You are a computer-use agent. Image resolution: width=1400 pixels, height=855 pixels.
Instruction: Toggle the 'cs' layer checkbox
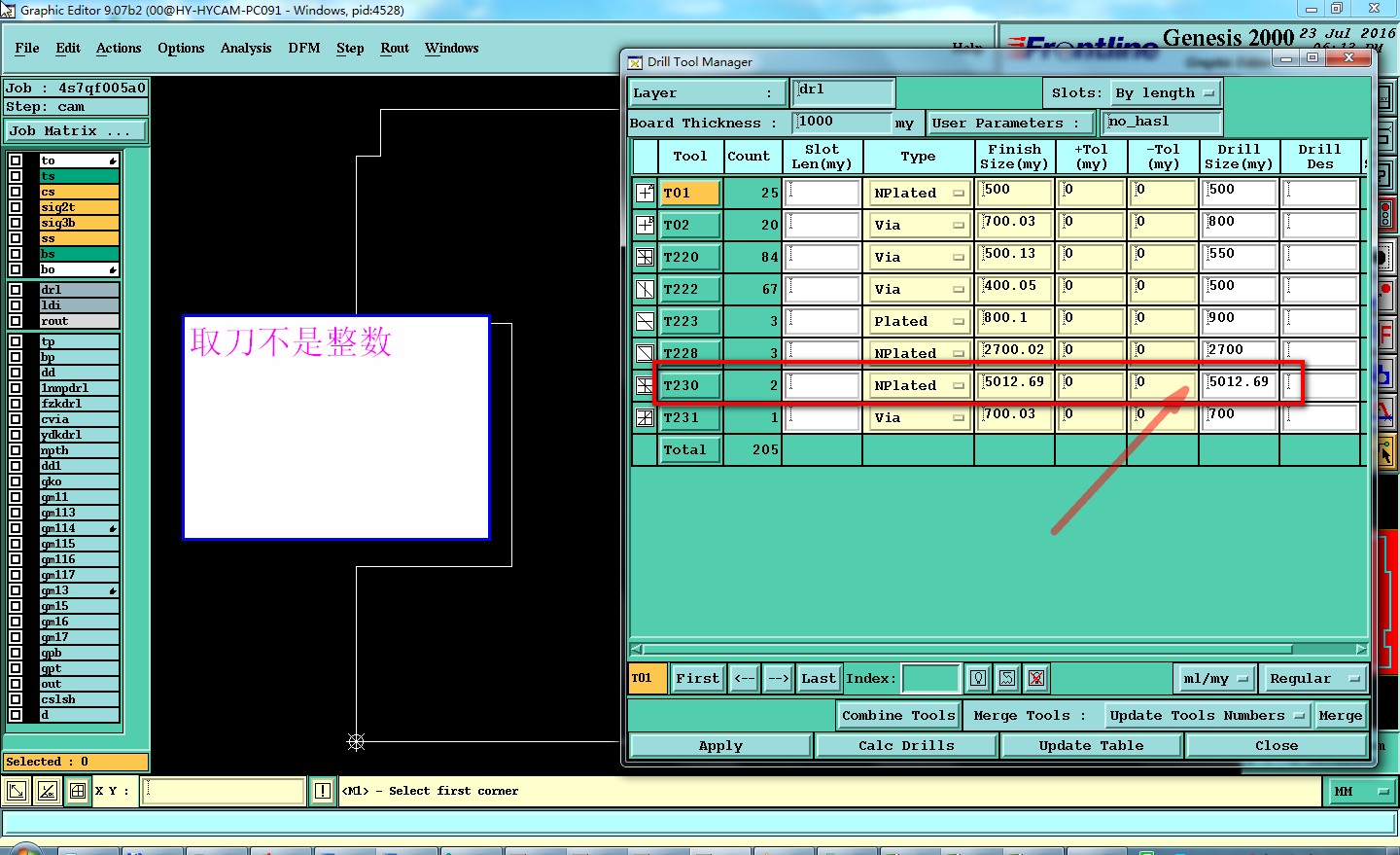click(16, 192)
